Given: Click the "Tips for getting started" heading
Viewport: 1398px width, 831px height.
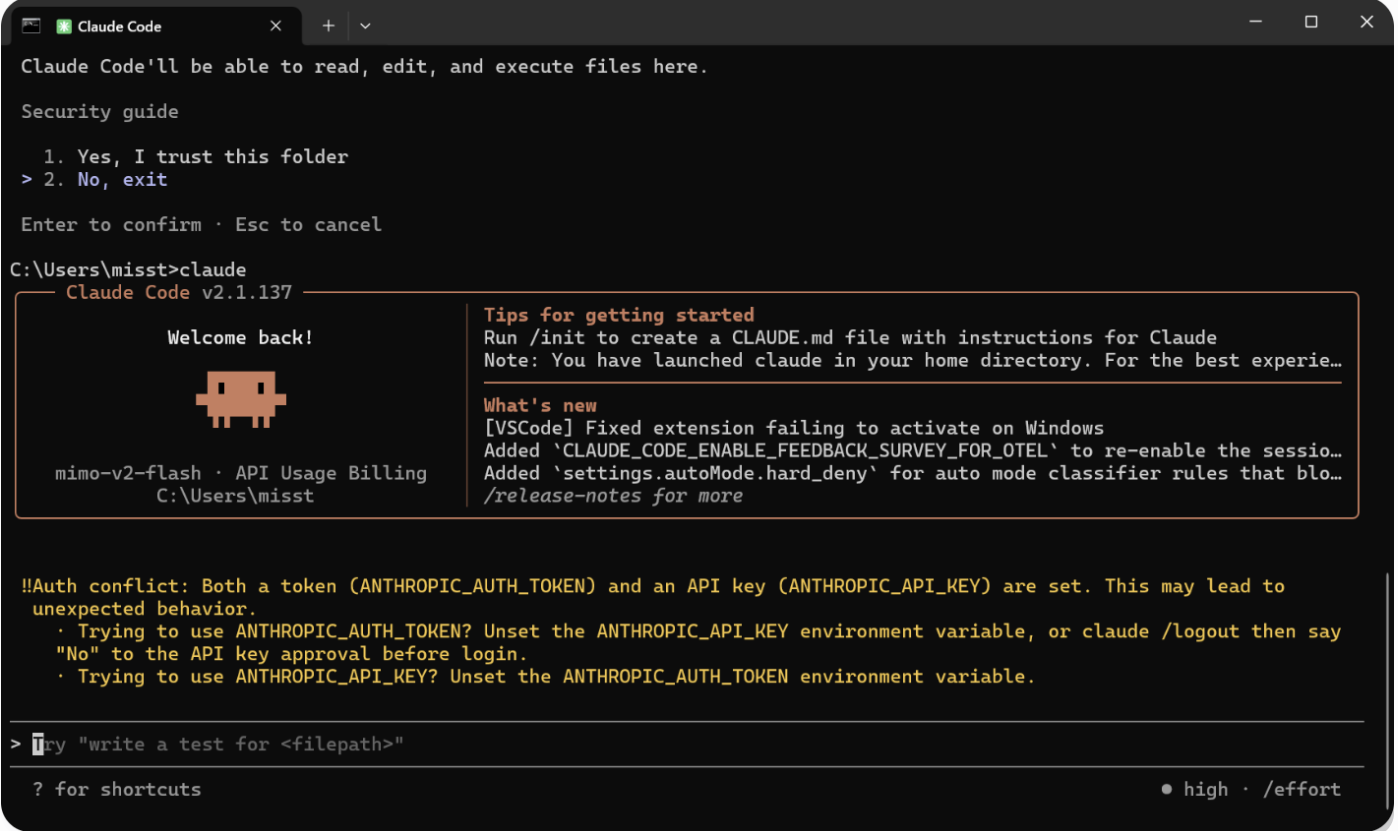Looking at the screenshot, I should coord(619,315).
